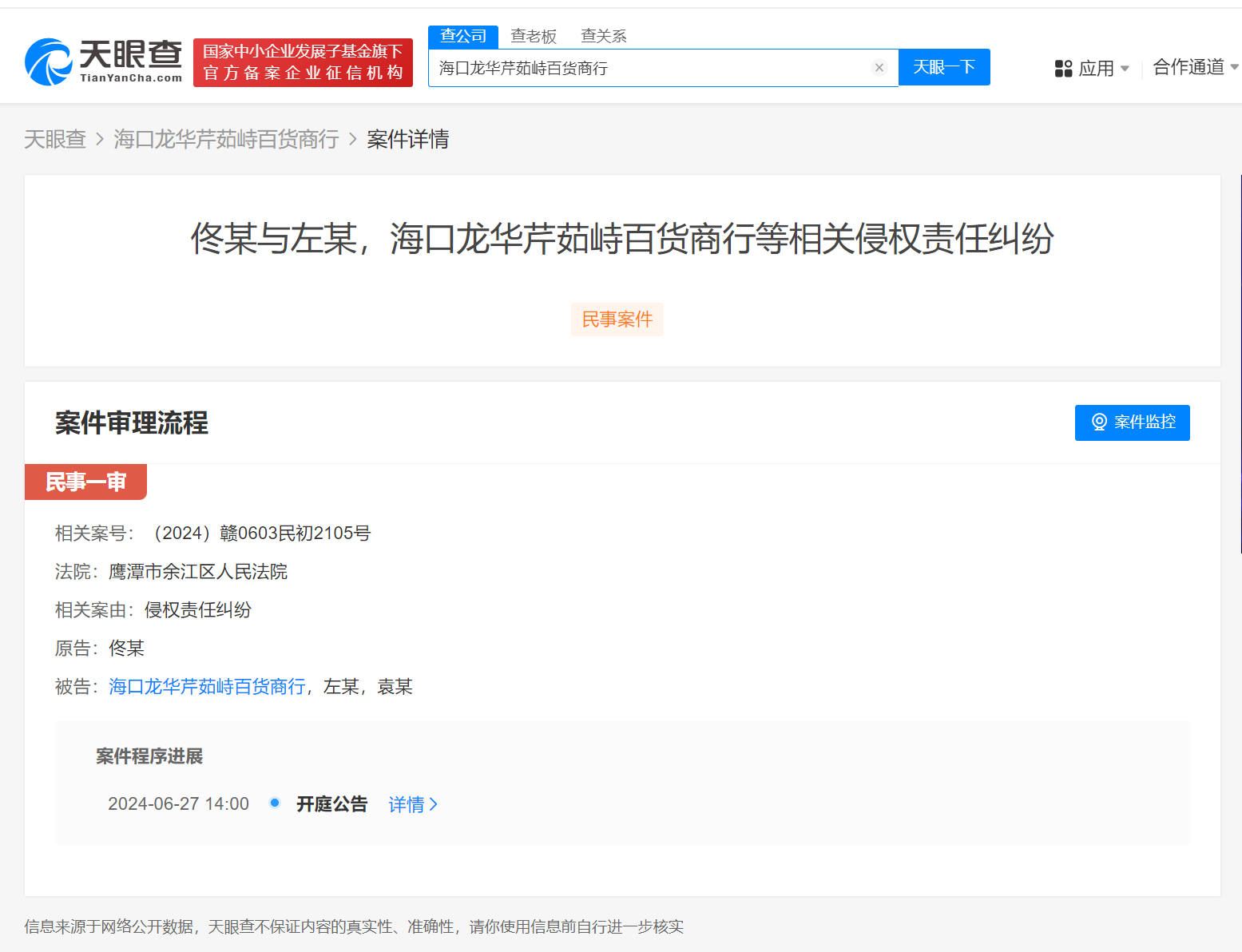The width and height of the screenshot is (1242, 952).
Task: Click the plaintiff name 佟某
Action: coord(126,649)
